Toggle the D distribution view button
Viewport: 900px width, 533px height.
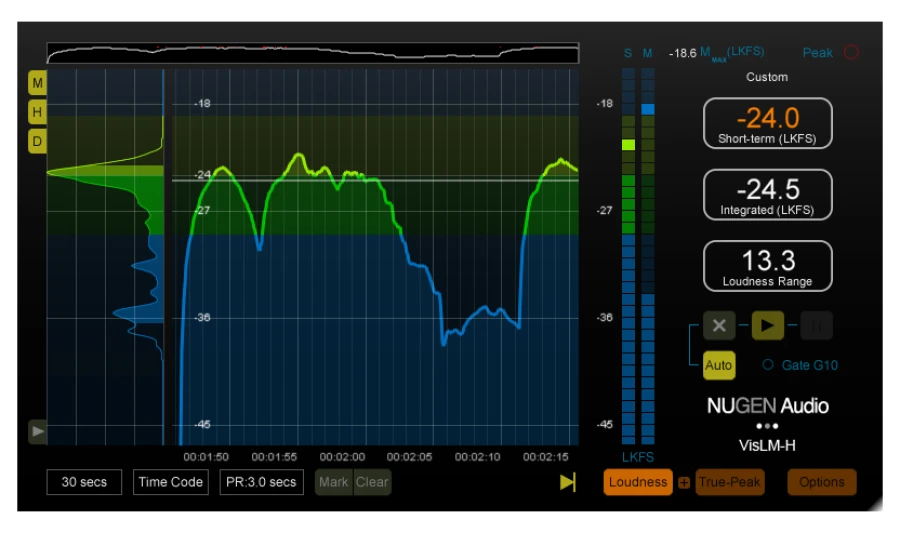coord(37,141)
